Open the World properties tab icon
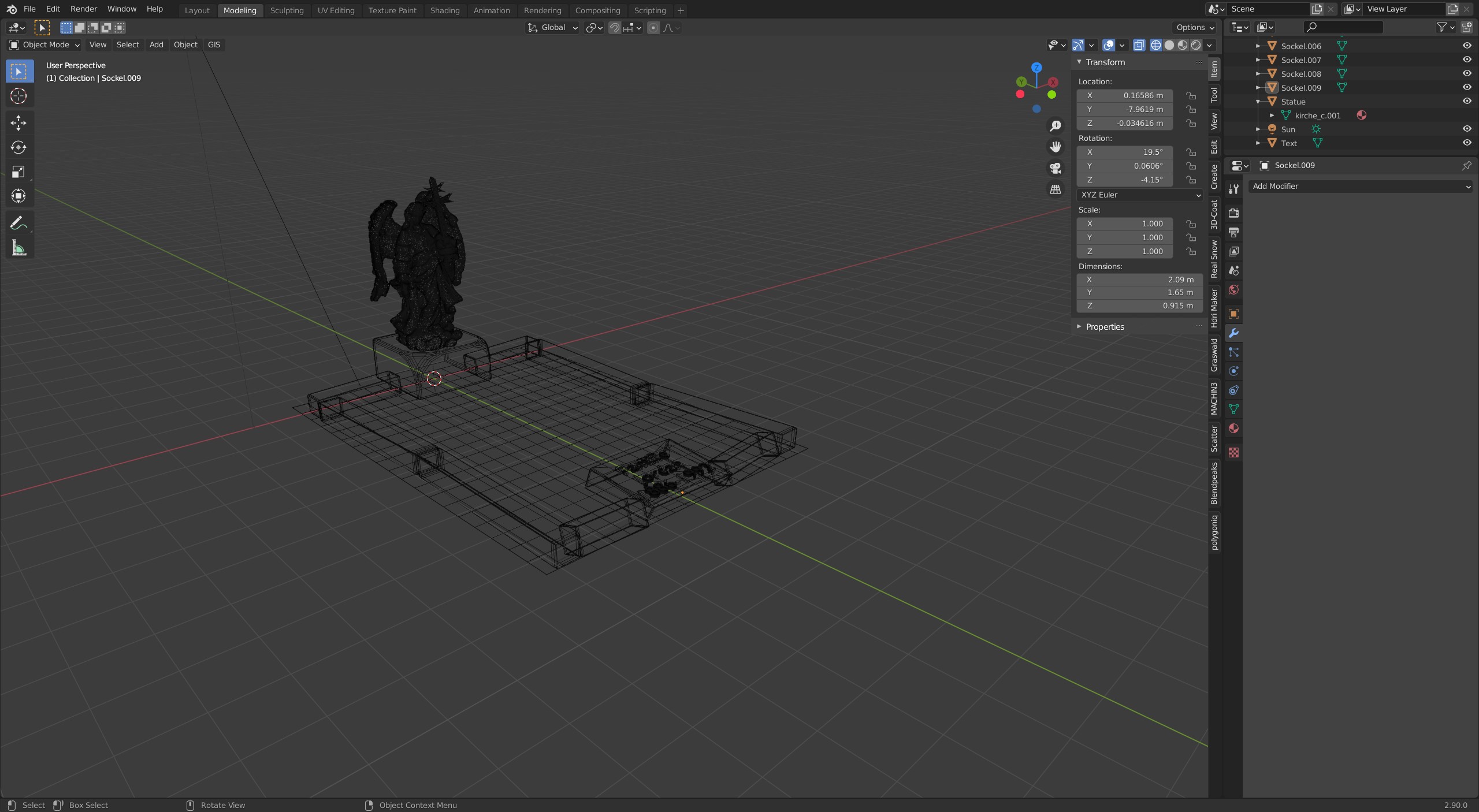 1233,290
